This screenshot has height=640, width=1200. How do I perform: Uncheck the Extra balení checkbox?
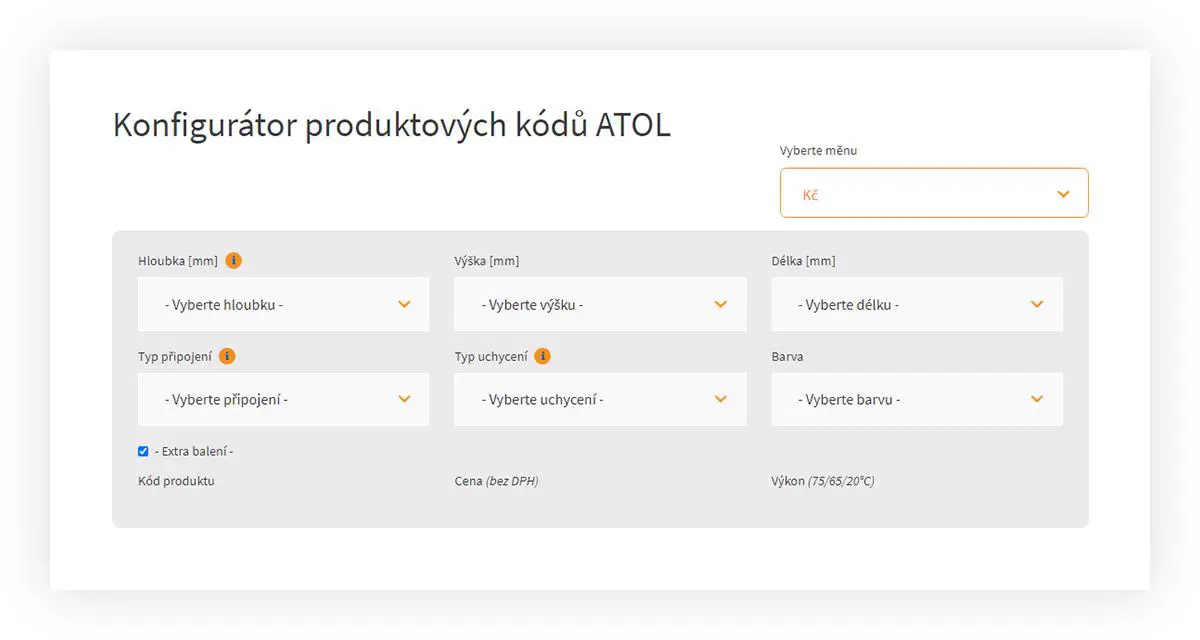point(143,452)
